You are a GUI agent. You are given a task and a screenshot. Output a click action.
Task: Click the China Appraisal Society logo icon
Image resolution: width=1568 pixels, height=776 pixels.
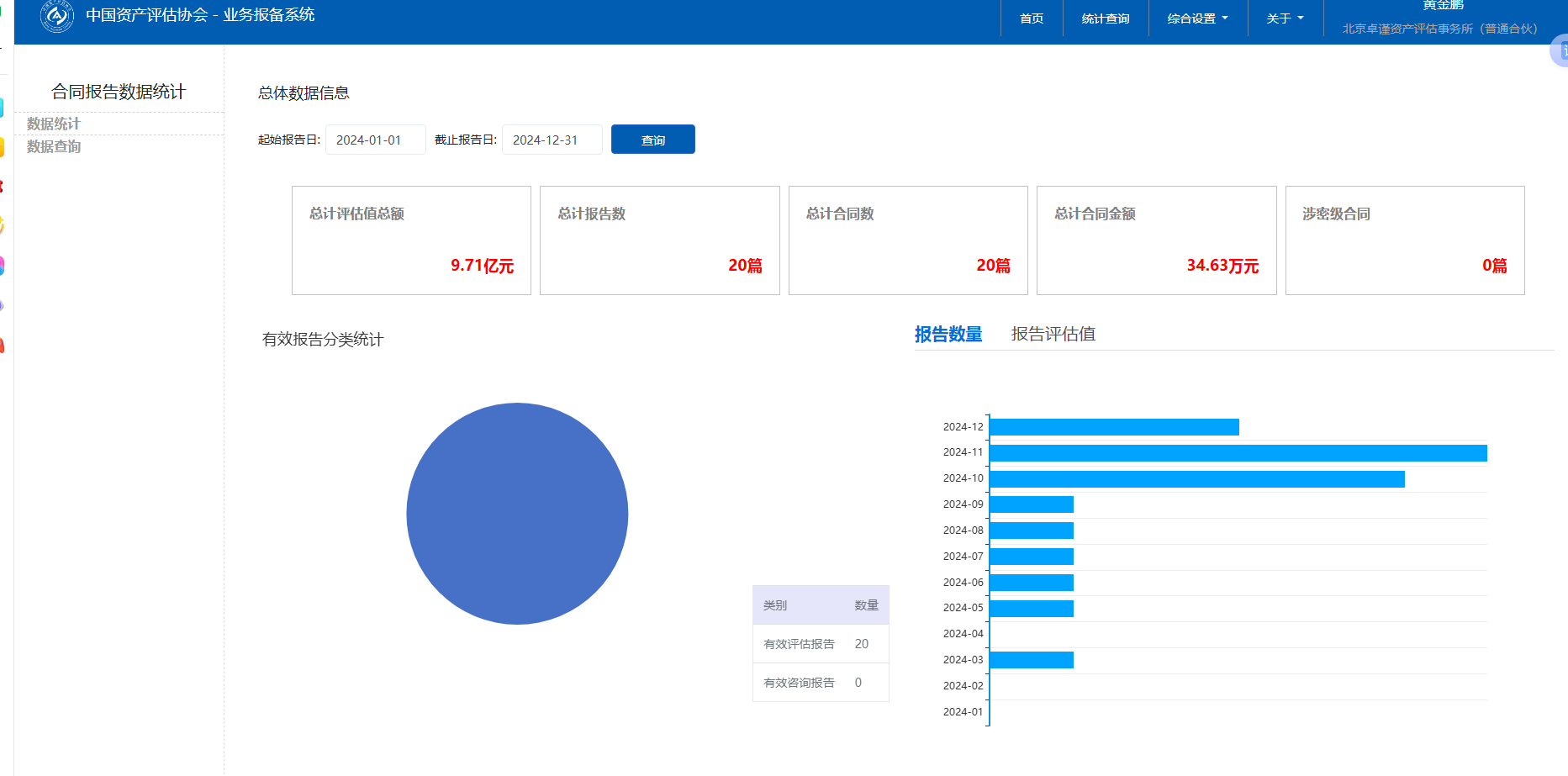pyautogui.click(x=57, y=16)
